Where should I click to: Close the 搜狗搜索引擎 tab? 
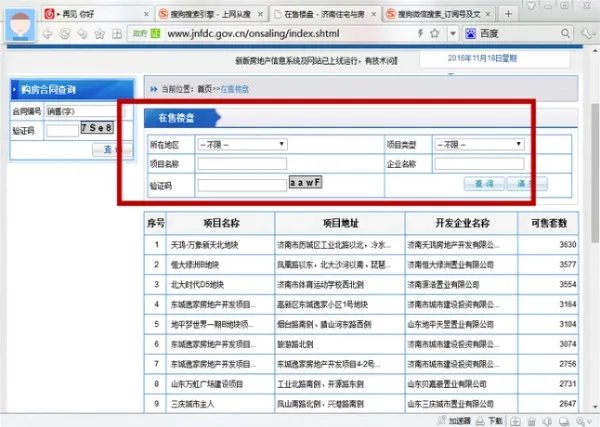coord(260,14)
